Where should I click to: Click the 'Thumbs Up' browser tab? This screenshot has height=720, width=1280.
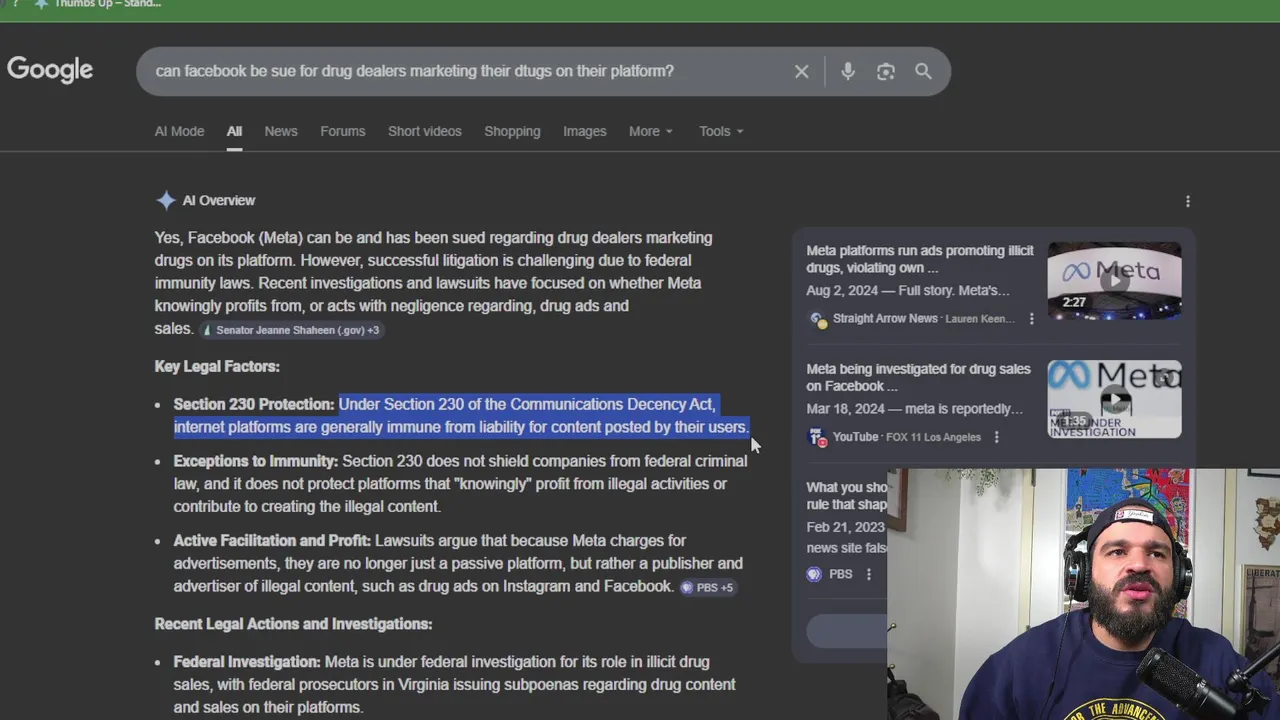click(100, 5)
